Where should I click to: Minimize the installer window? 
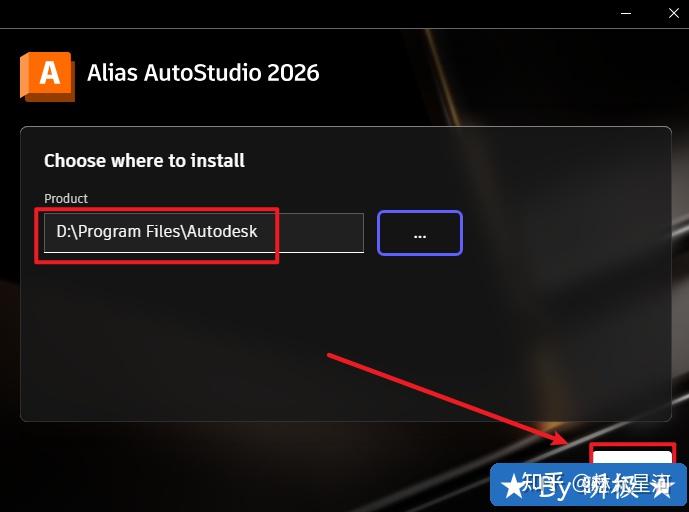(x=626, y=13)
